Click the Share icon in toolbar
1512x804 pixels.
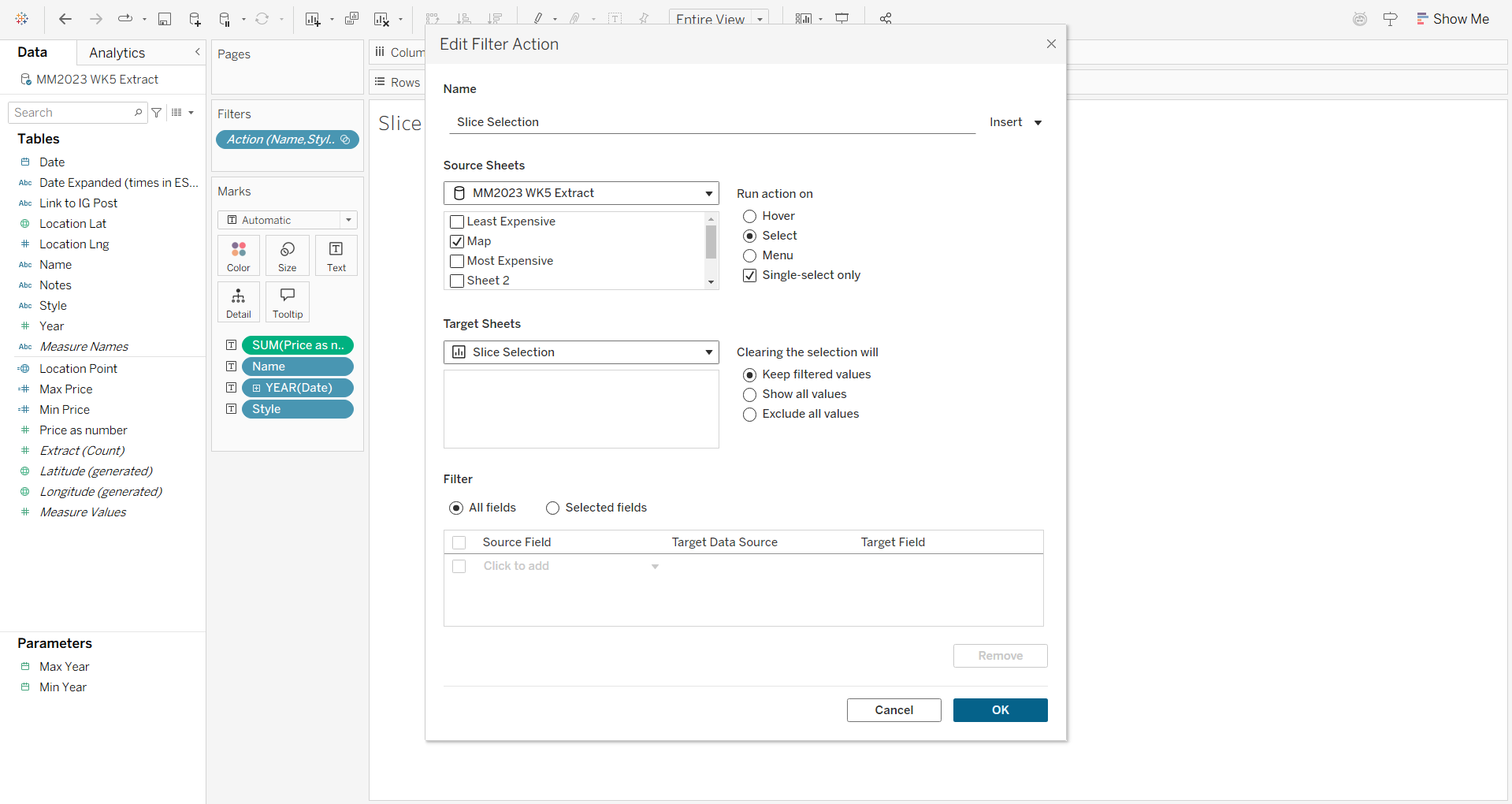[x=886, y=19]
